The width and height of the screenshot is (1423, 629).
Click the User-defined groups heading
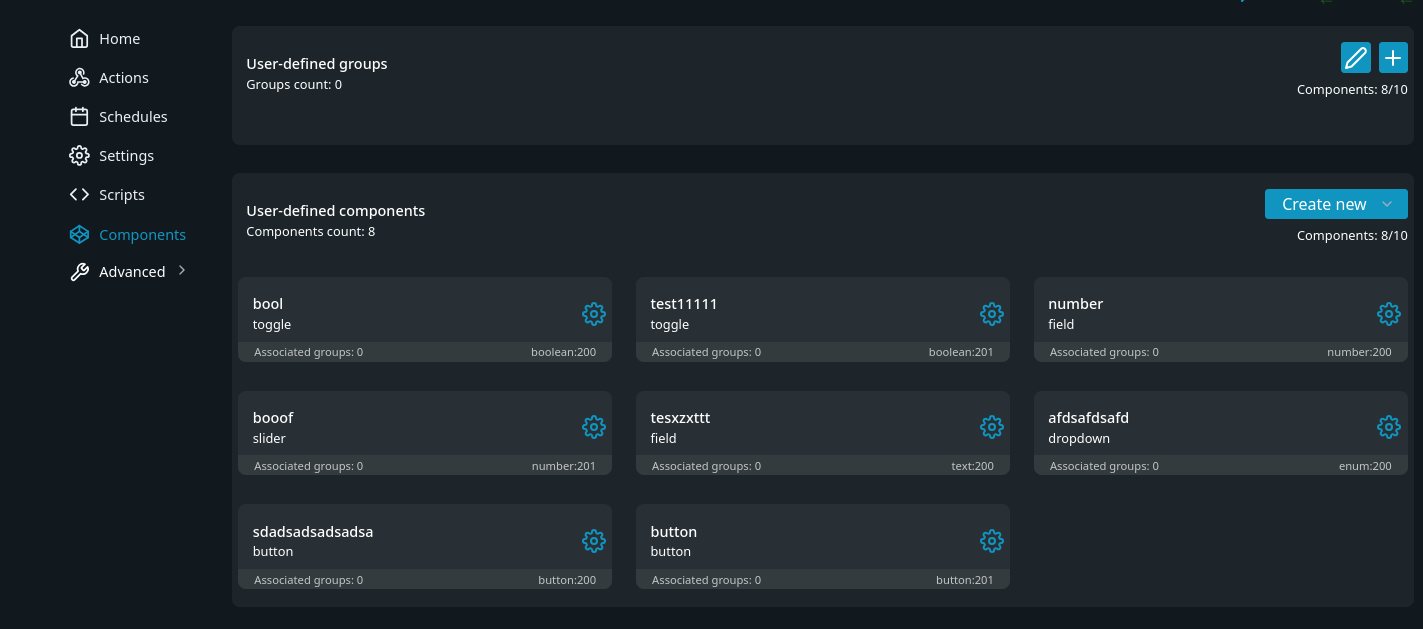pyautogui.click(x=317, y=64)
